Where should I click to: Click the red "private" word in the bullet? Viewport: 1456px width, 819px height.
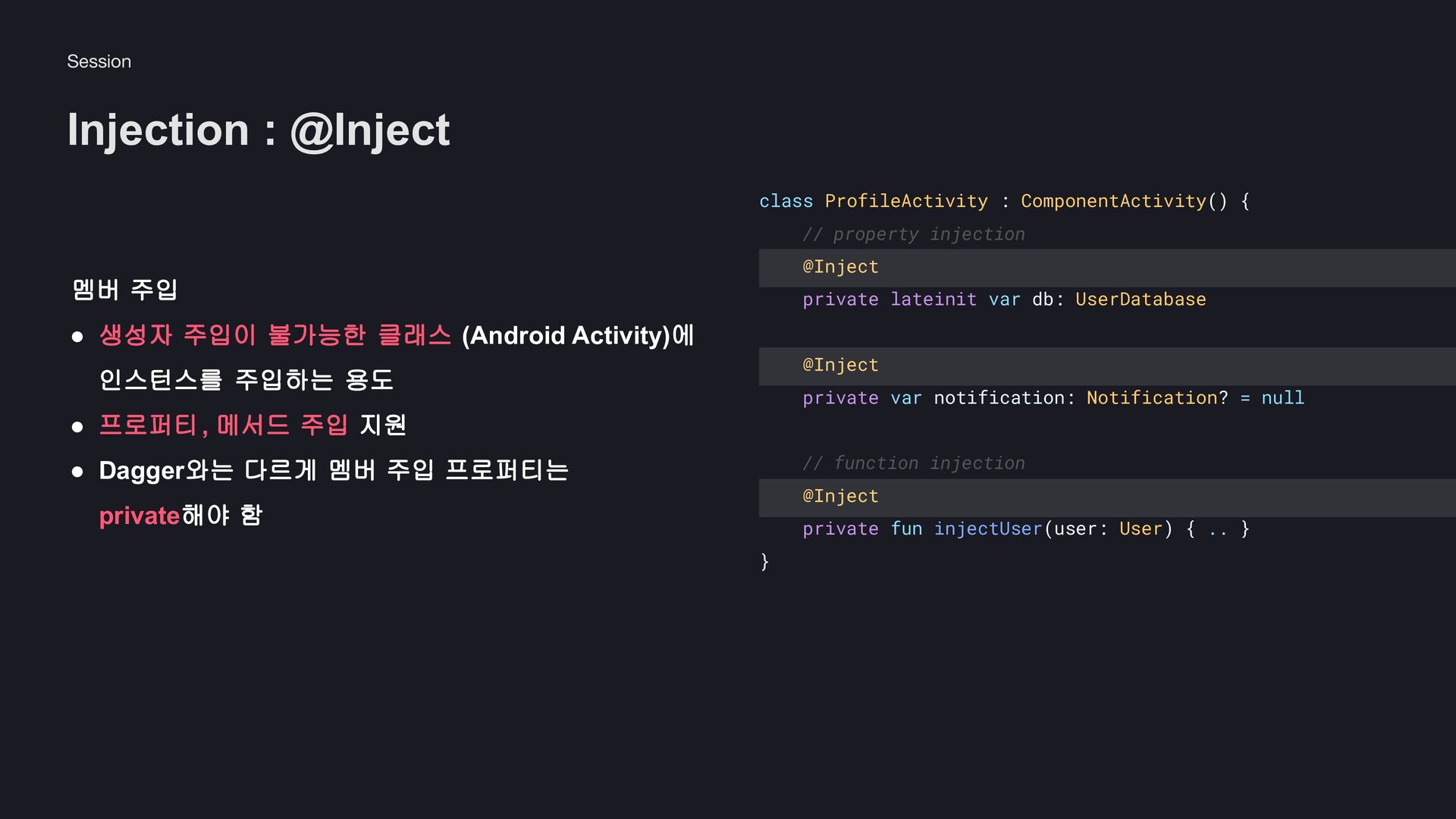140,516
